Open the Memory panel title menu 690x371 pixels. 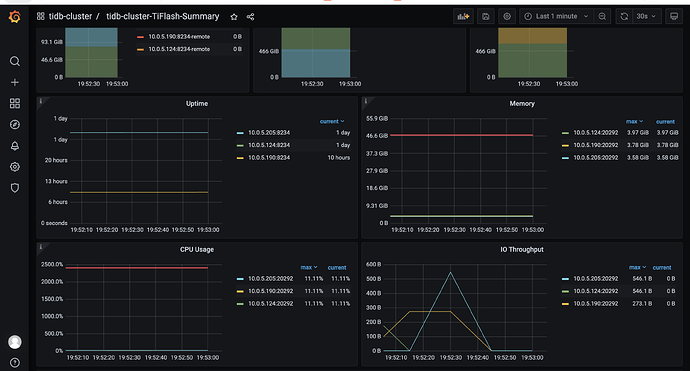click(522, 103)
